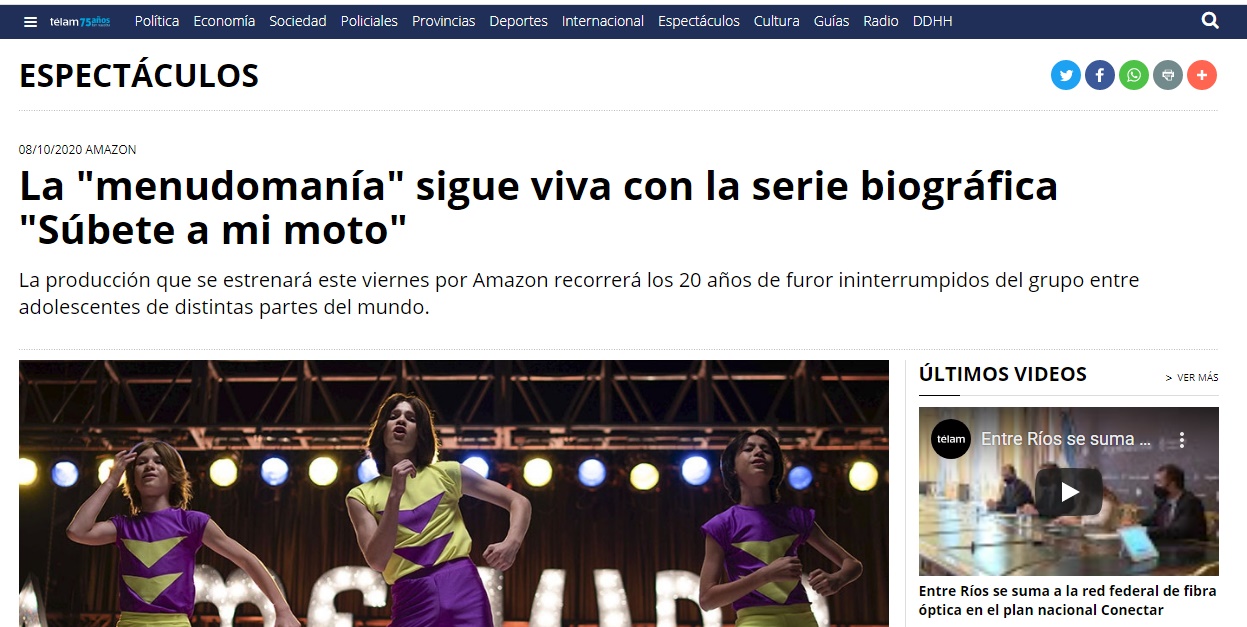Open the hamburger menu icon
1247x627 pixels.
click(30, 21)
